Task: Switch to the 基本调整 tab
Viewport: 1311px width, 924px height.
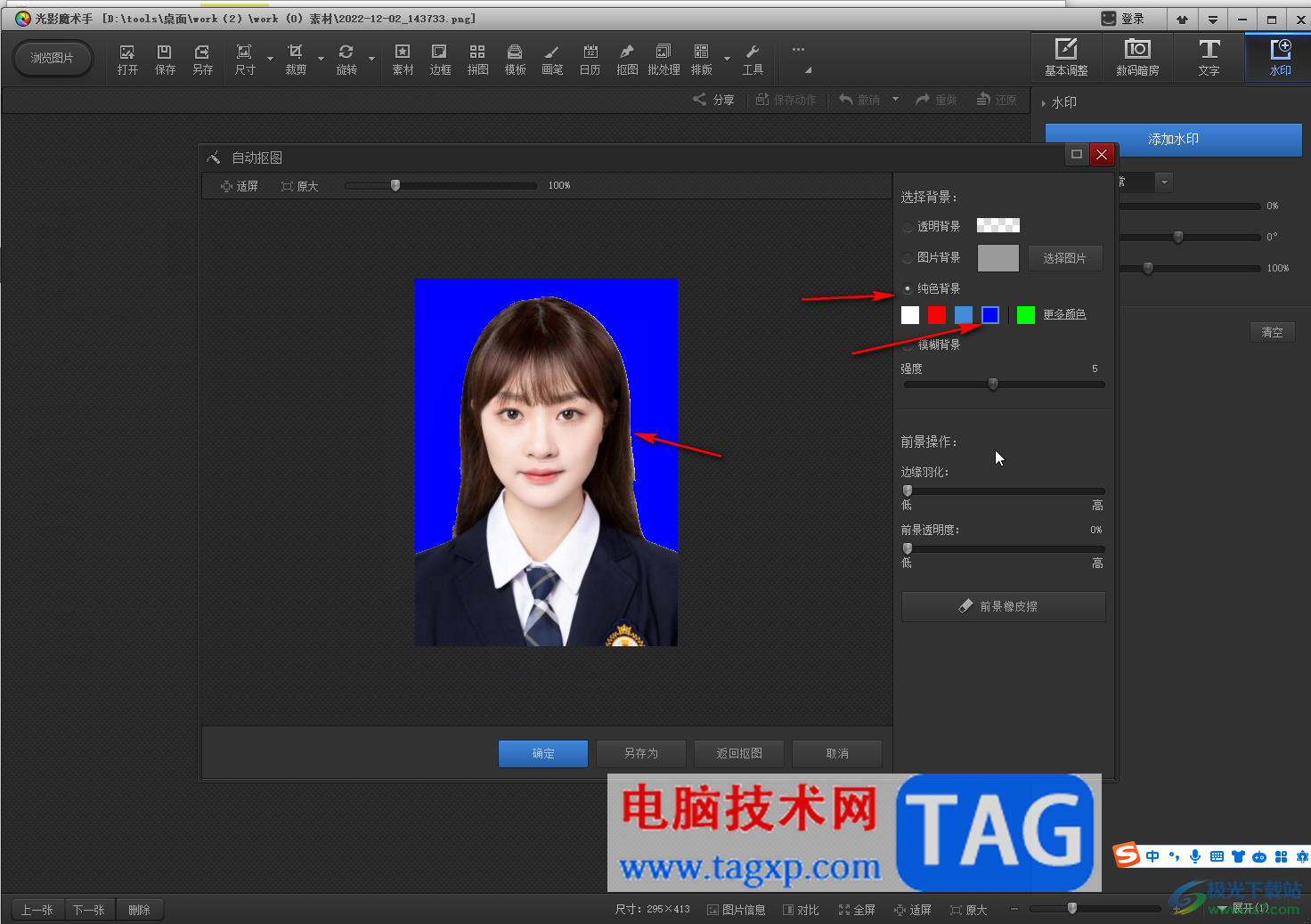Action: point(1066,58)
